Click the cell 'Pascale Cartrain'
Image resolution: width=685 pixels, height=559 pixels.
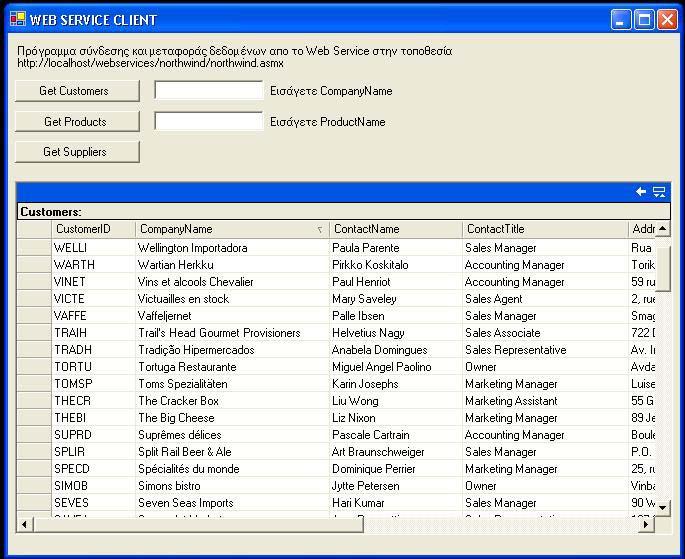396,435
